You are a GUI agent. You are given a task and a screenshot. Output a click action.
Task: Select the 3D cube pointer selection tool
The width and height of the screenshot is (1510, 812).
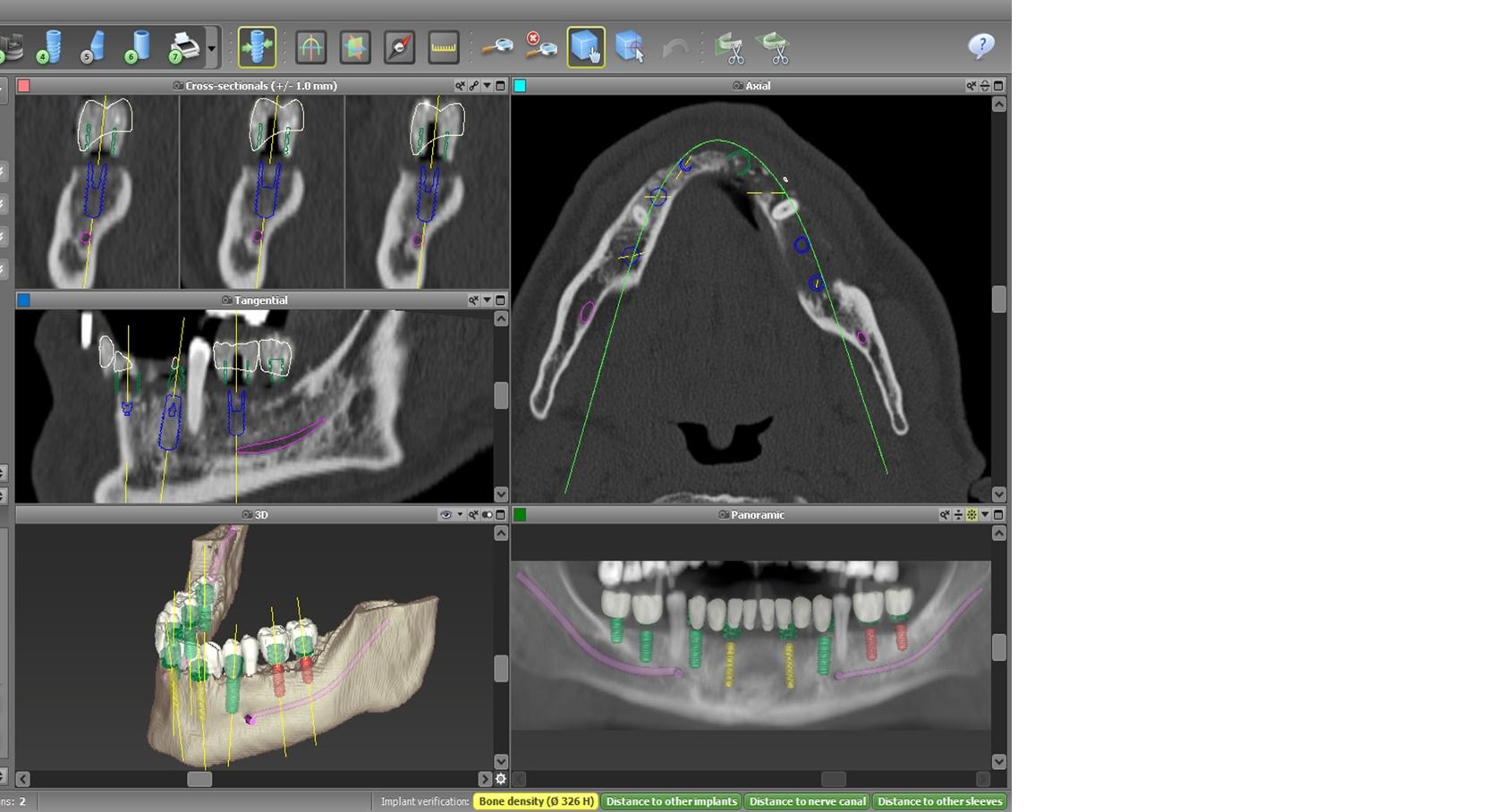(x=631, y=47)
